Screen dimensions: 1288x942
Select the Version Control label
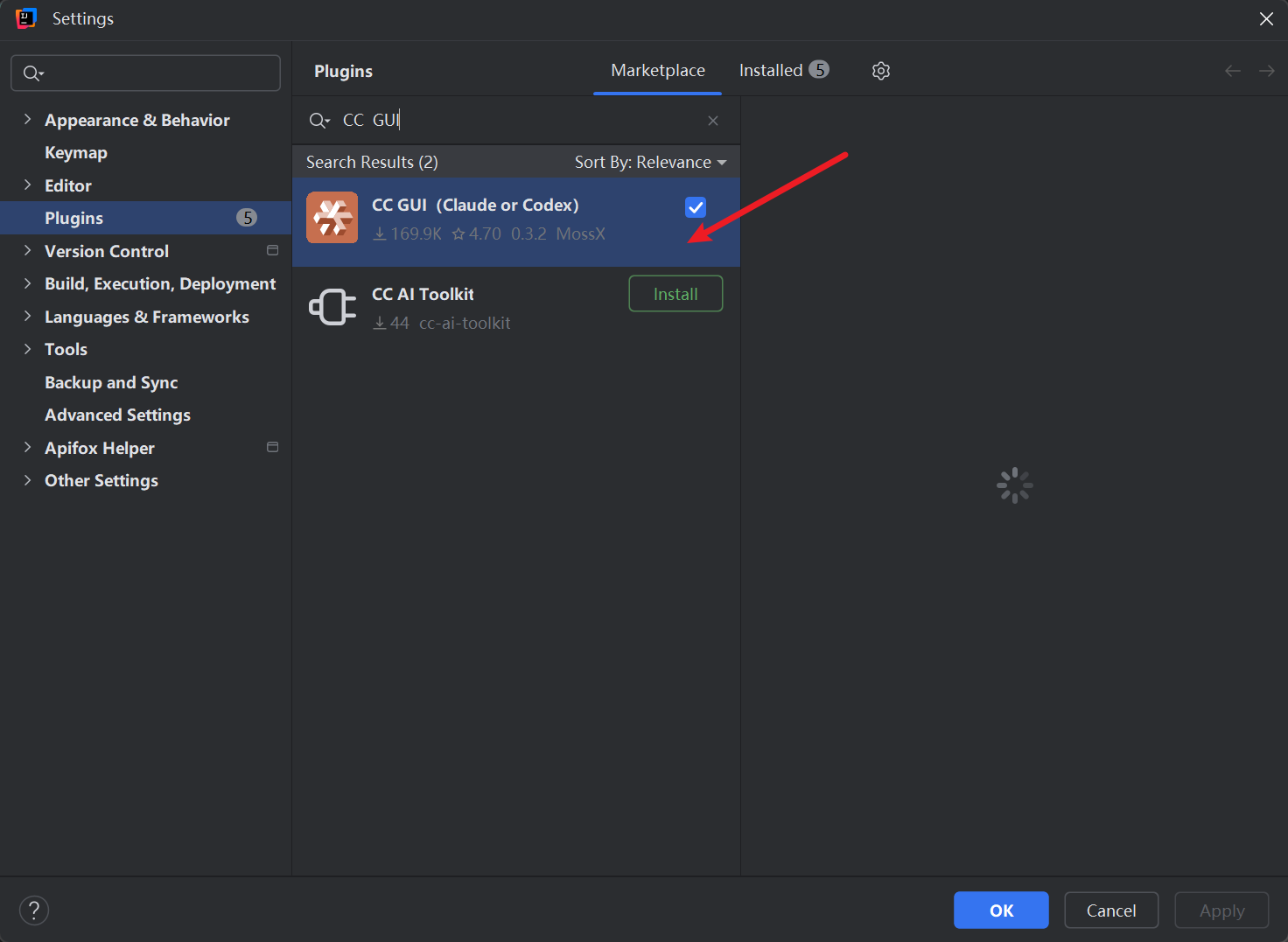107,251
